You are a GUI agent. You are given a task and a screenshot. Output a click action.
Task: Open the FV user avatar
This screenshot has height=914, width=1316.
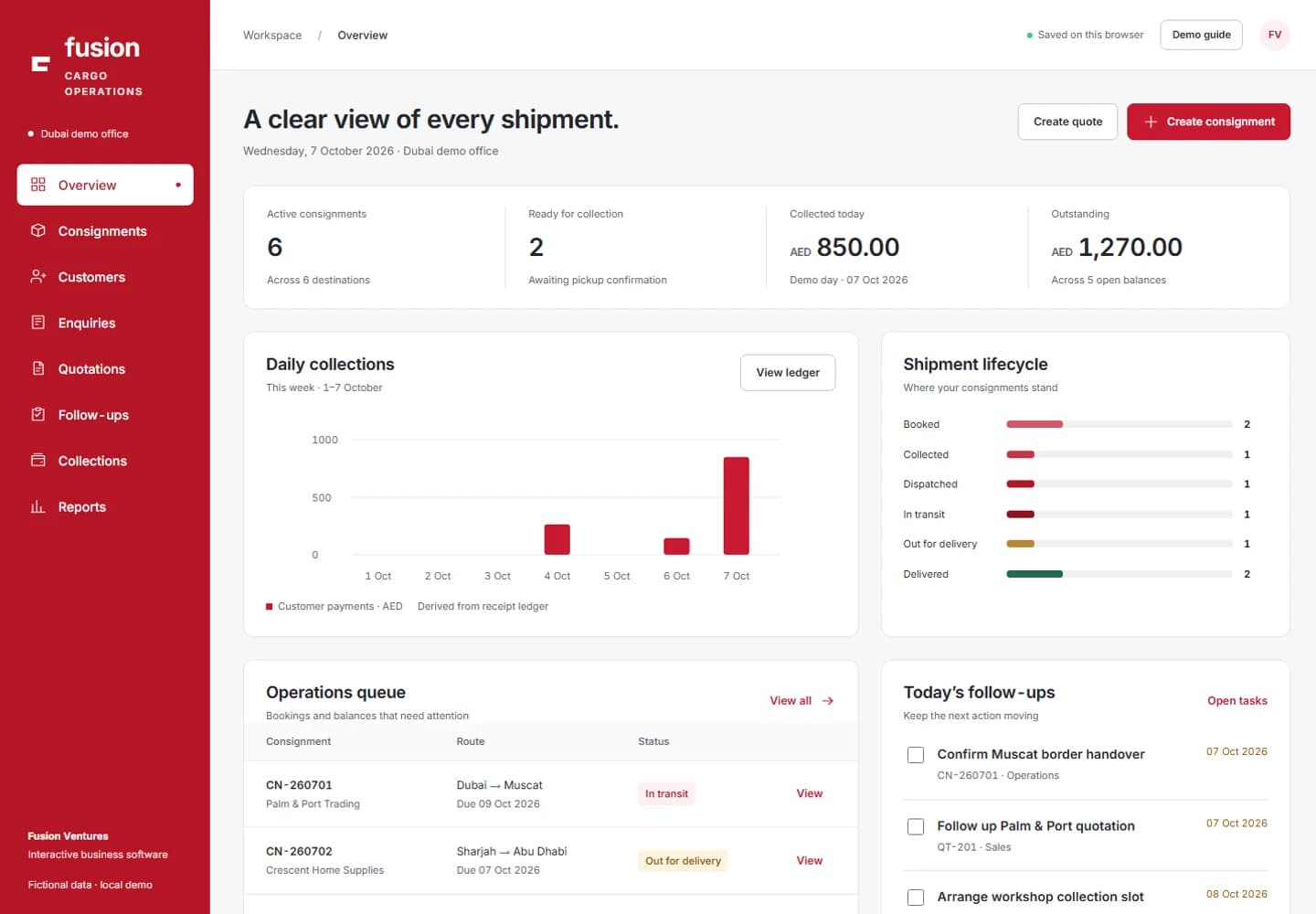[x=1274, y=35]
